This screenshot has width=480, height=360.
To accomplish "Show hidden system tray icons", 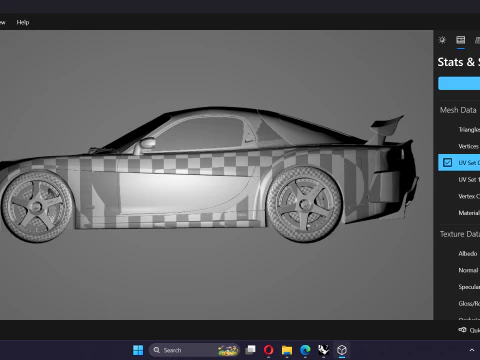I will pos(472,350).
